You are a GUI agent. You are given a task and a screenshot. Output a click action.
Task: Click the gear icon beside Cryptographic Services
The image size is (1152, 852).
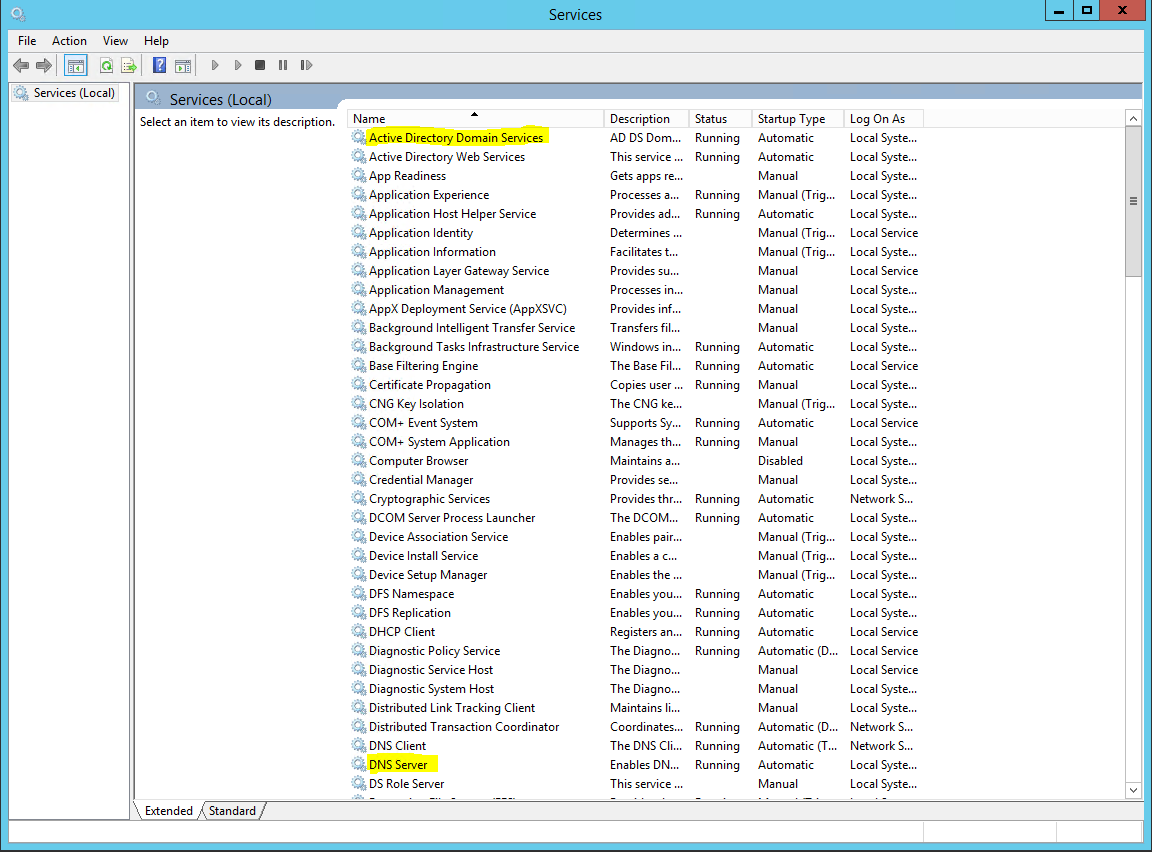359,498
